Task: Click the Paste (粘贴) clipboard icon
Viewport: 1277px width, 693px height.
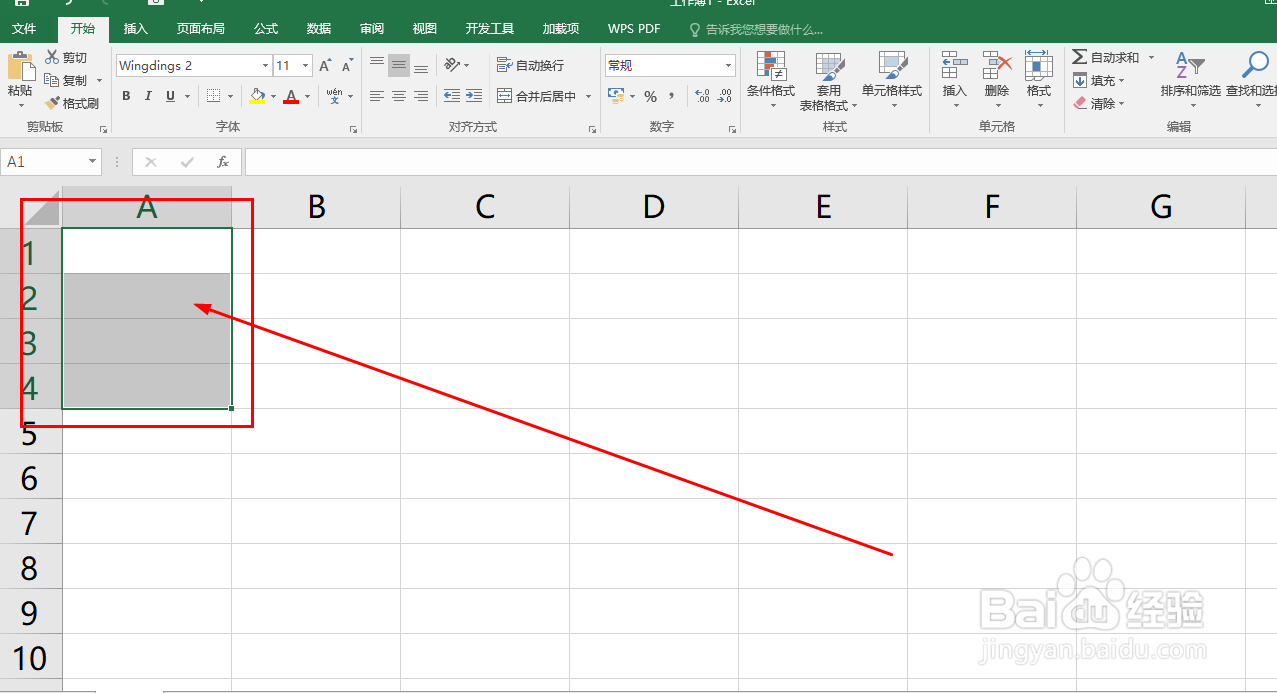Action: click(19, 67)
